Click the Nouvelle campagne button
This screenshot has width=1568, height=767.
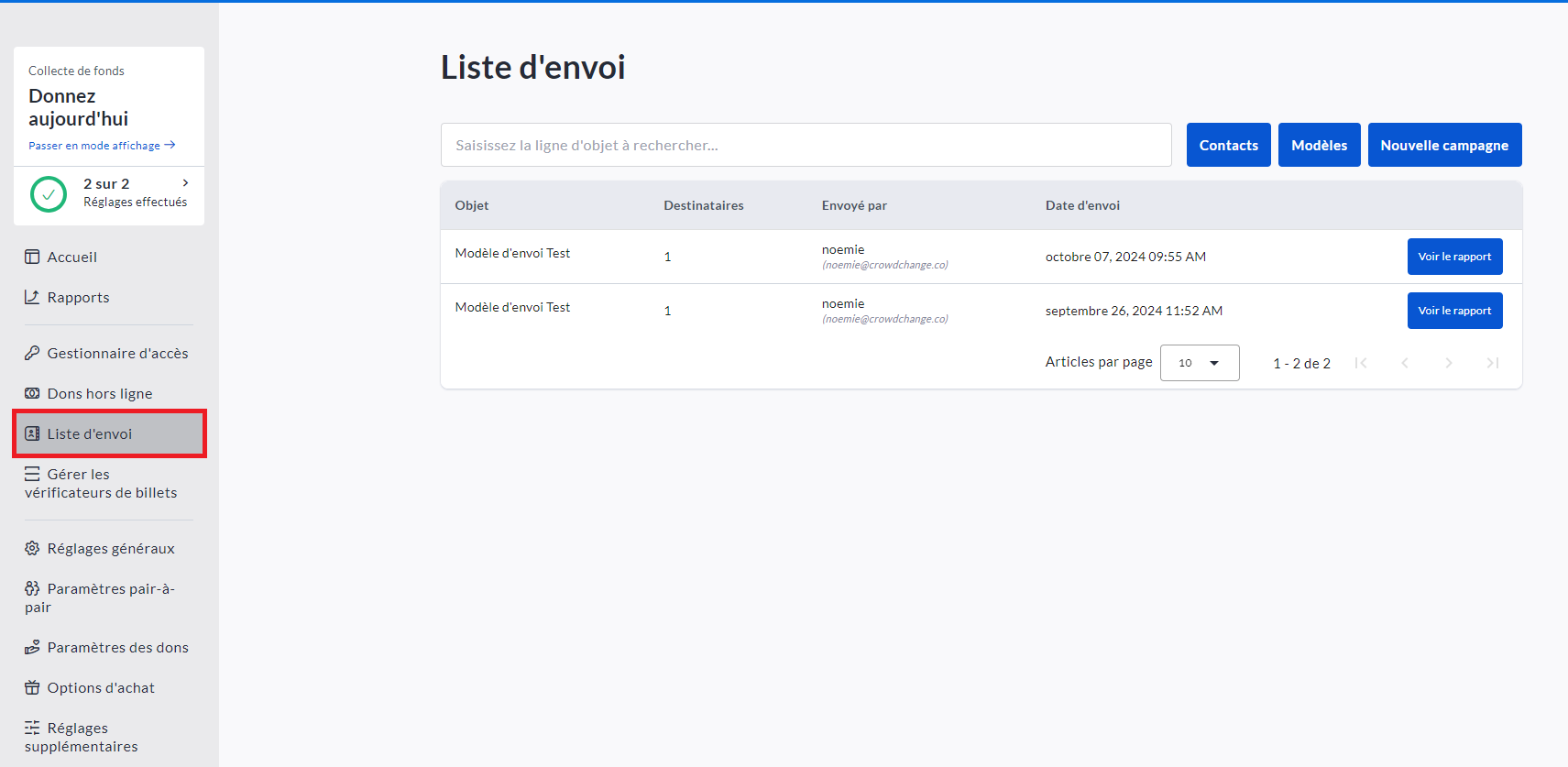click(1444, 145)
